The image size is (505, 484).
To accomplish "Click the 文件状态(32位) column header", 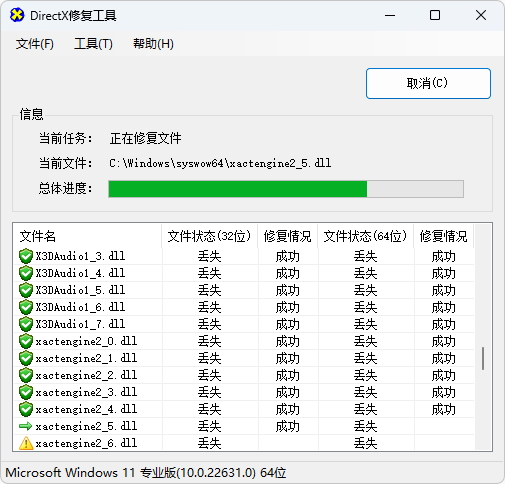I will click(209, 236).
